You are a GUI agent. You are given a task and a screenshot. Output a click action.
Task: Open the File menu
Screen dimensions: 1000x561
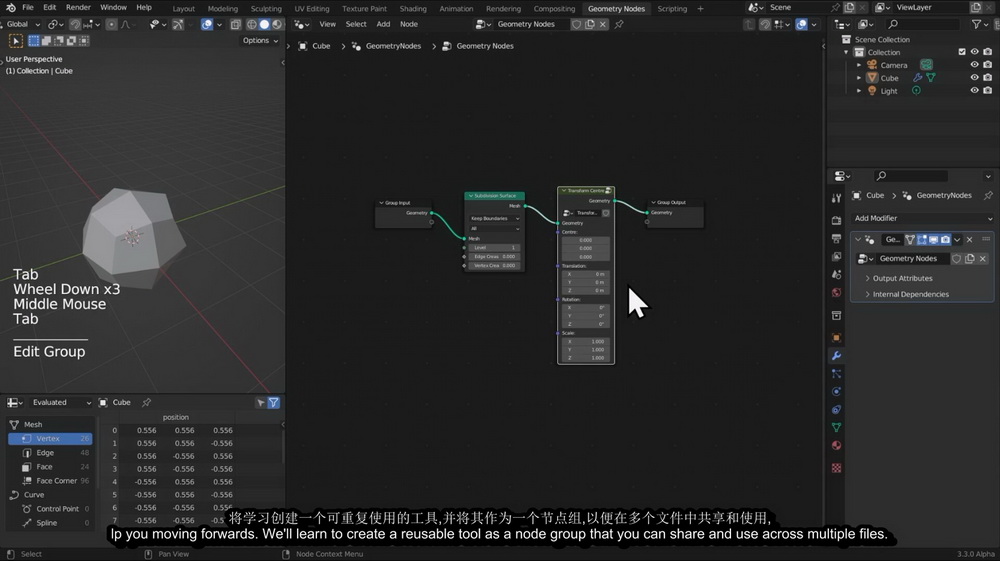pyautogui.click(x=27, y=8)
